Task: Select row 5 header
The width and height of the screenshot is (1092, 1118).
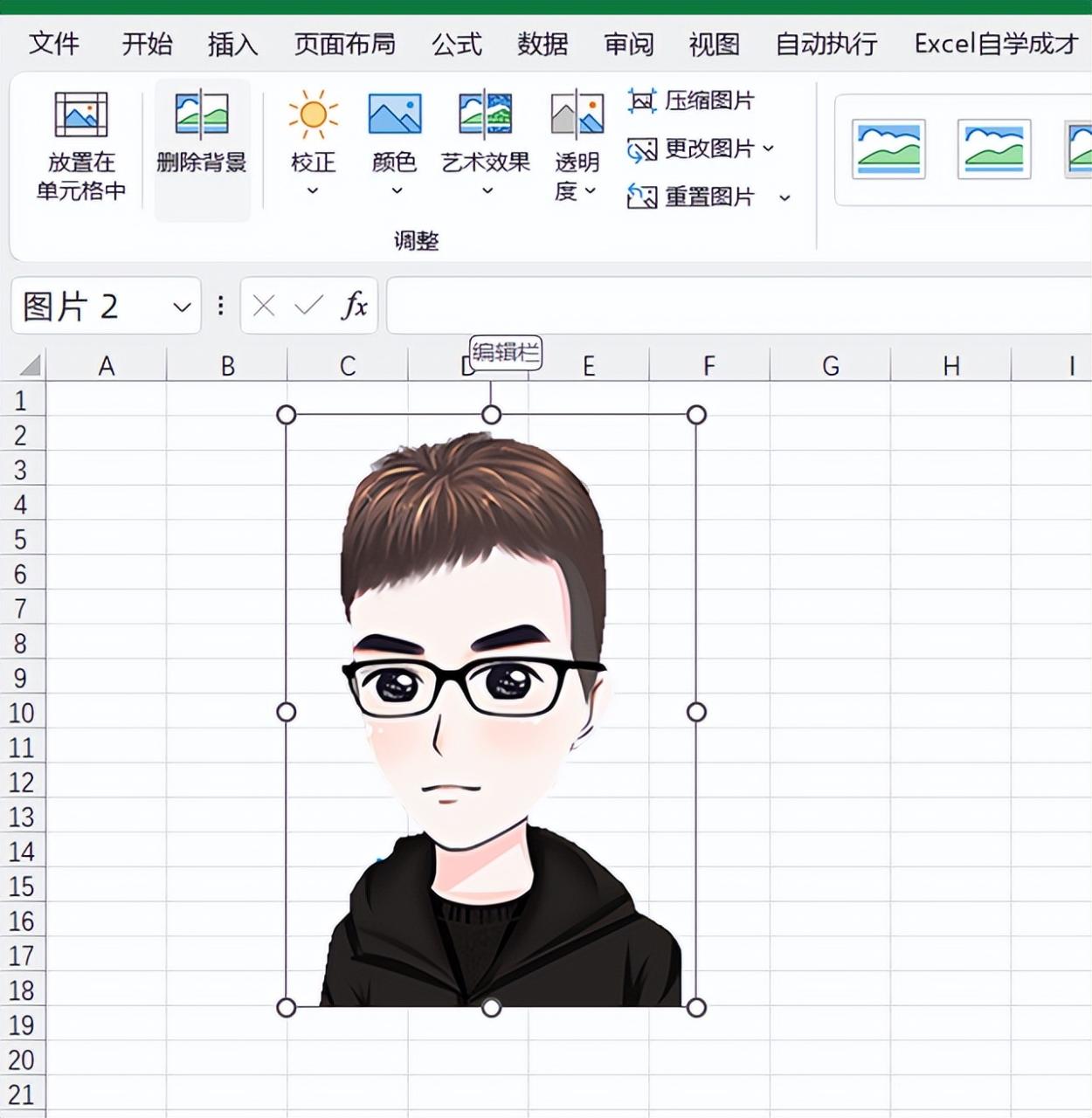Action: click(x=22, y=539)
